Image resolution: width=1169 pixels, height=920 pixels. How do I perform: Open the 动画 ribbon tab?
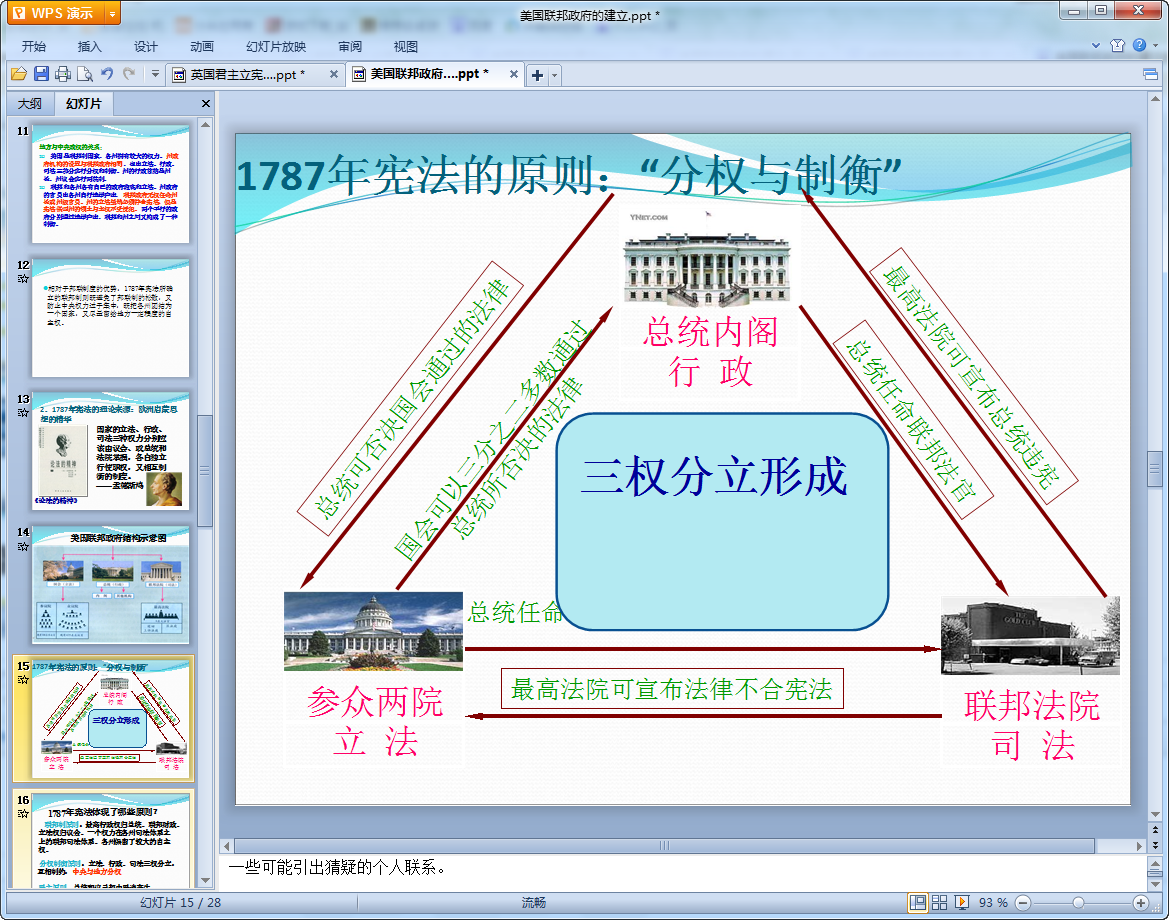pos(201,46)
